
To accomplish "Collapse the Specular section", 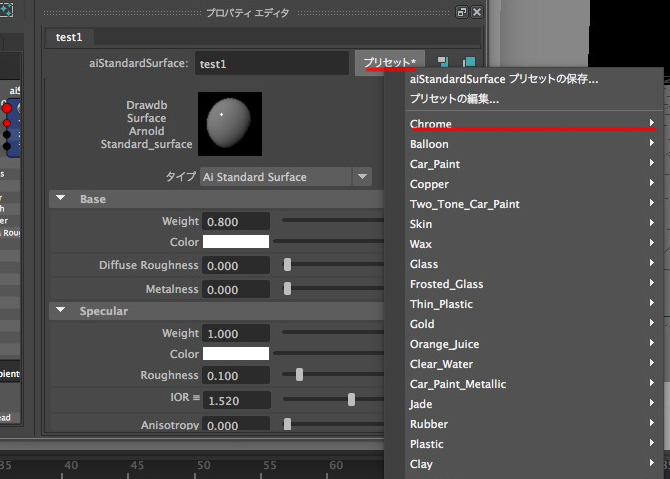I will [61, 310].
